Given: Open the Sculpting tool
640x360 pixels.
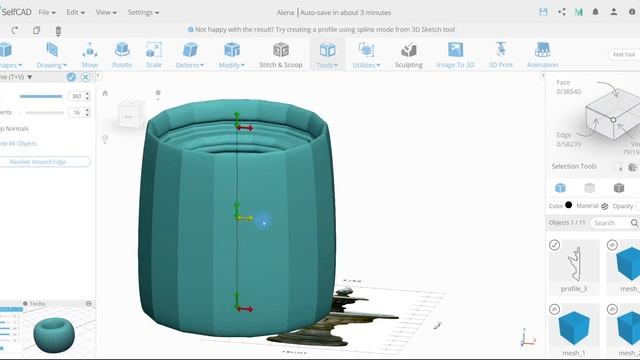Looking at the screenshot, I should pos(409,54).
